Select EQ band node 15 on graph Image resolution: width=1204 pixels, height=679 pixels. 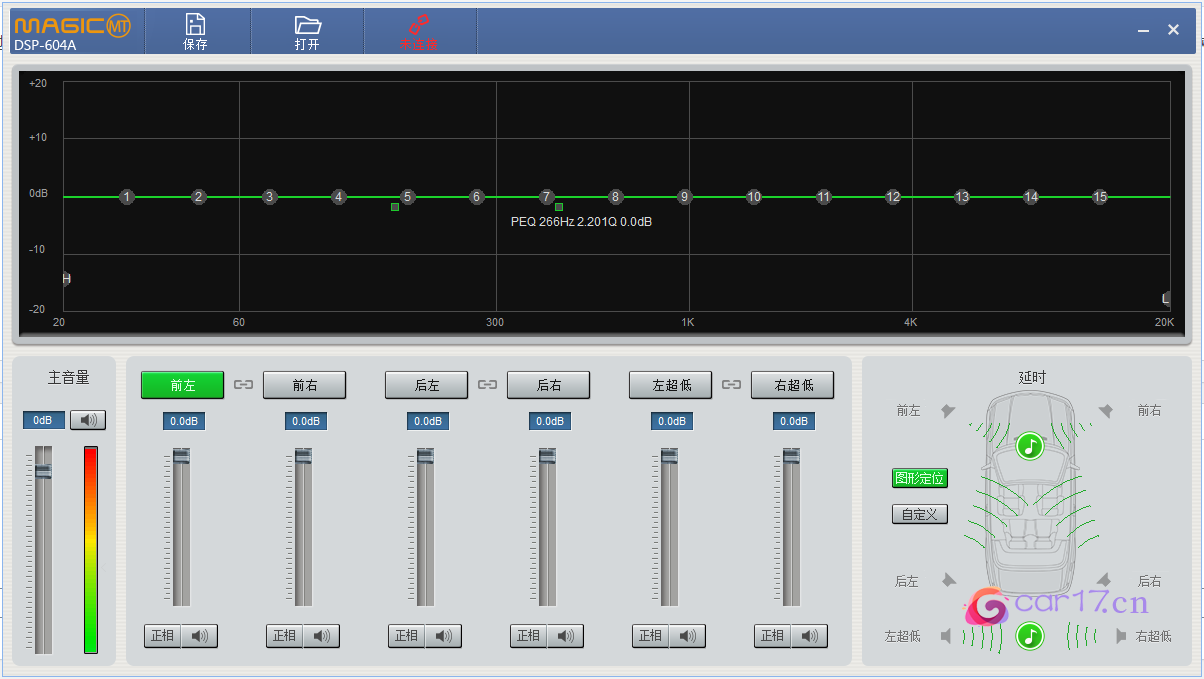point(1100,197)
